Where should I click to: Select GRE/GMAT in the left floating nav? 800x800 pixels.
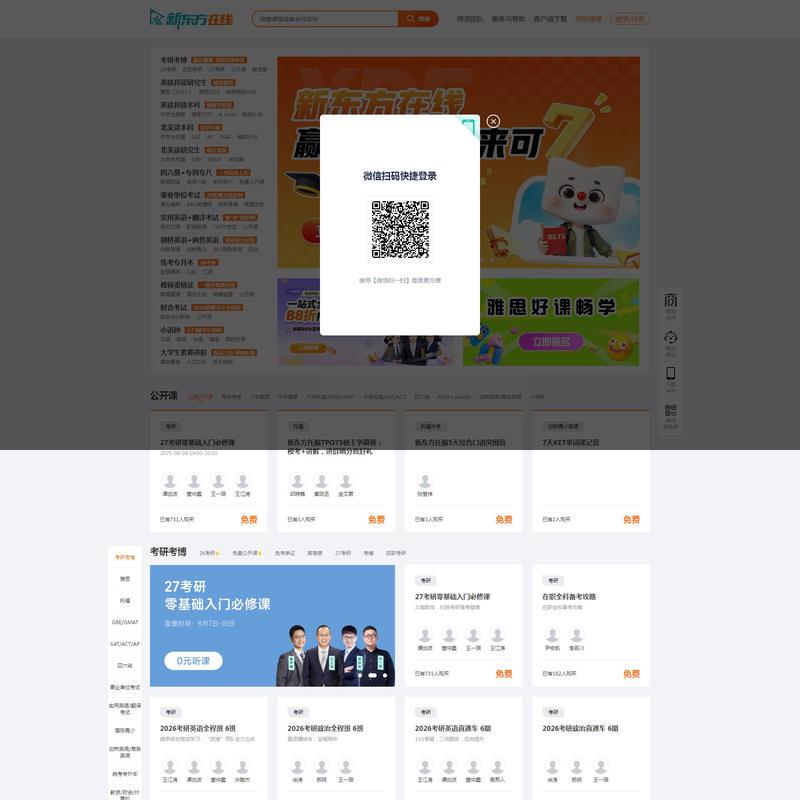click(x=125, y=622)
